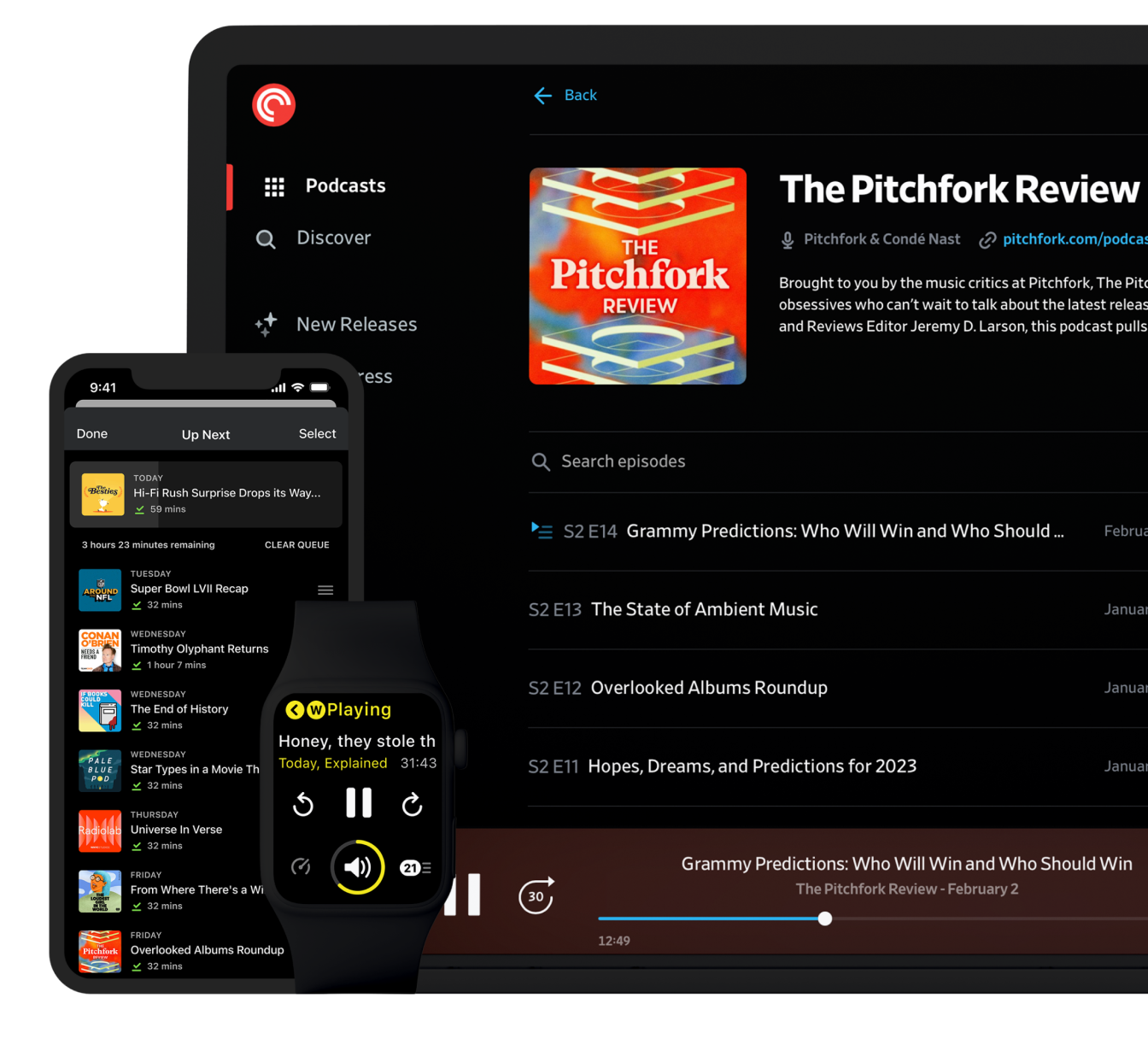The image size is (1148, 1039).
Task: Tap phone battery status icon
Action: tap(320, 387)
